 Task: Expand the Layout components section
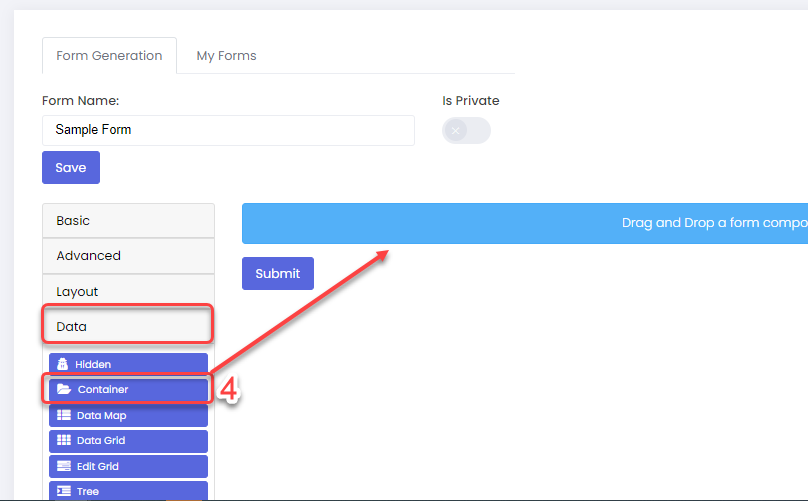[128, 291]
